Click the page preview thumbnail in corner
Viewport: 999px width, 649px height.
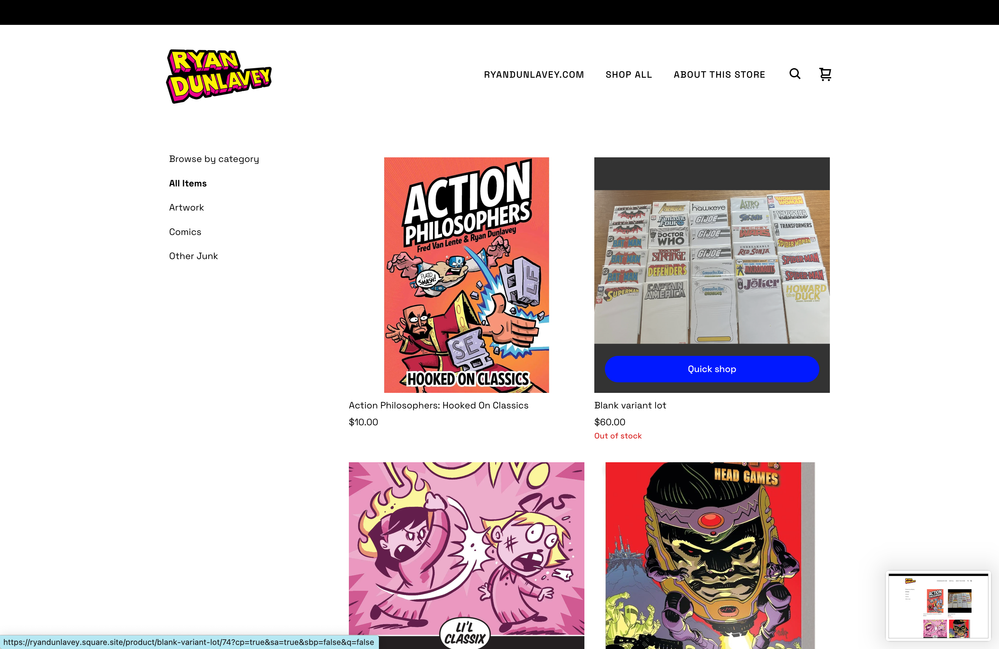pos(937,606)
